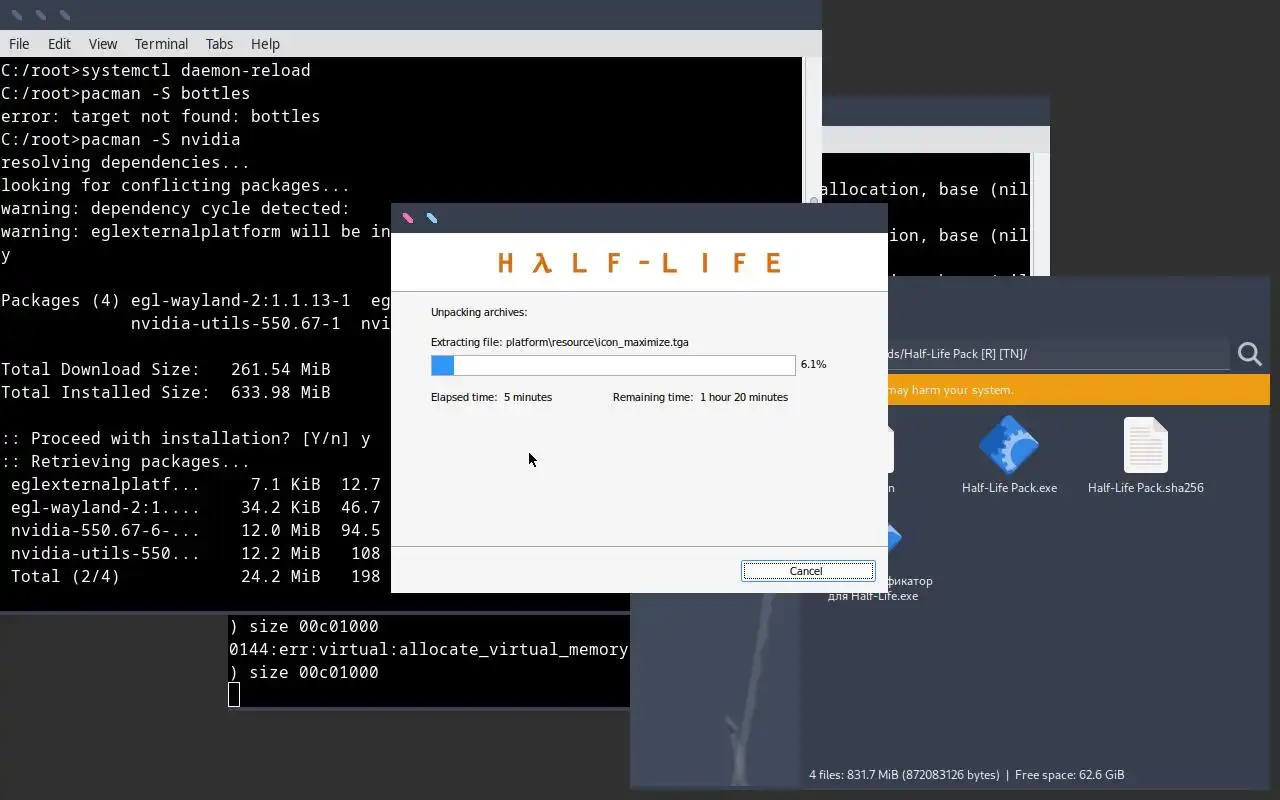Click the 6.1% progress percentage text

814,365
